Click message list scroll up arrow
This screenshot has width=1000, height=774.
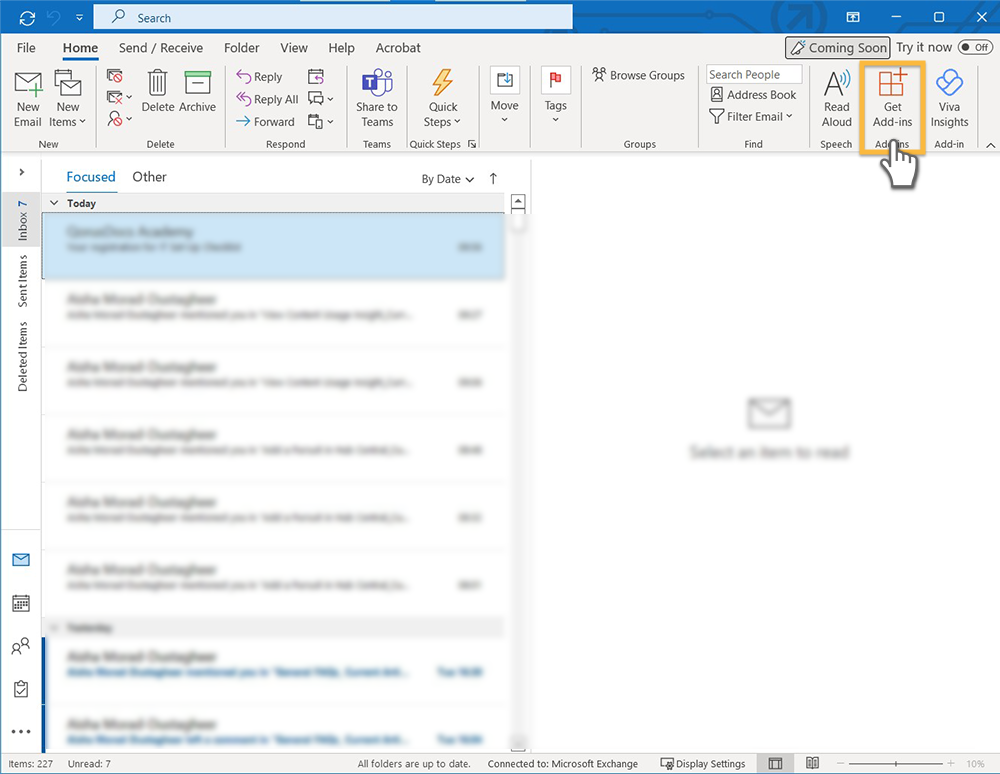518,203
